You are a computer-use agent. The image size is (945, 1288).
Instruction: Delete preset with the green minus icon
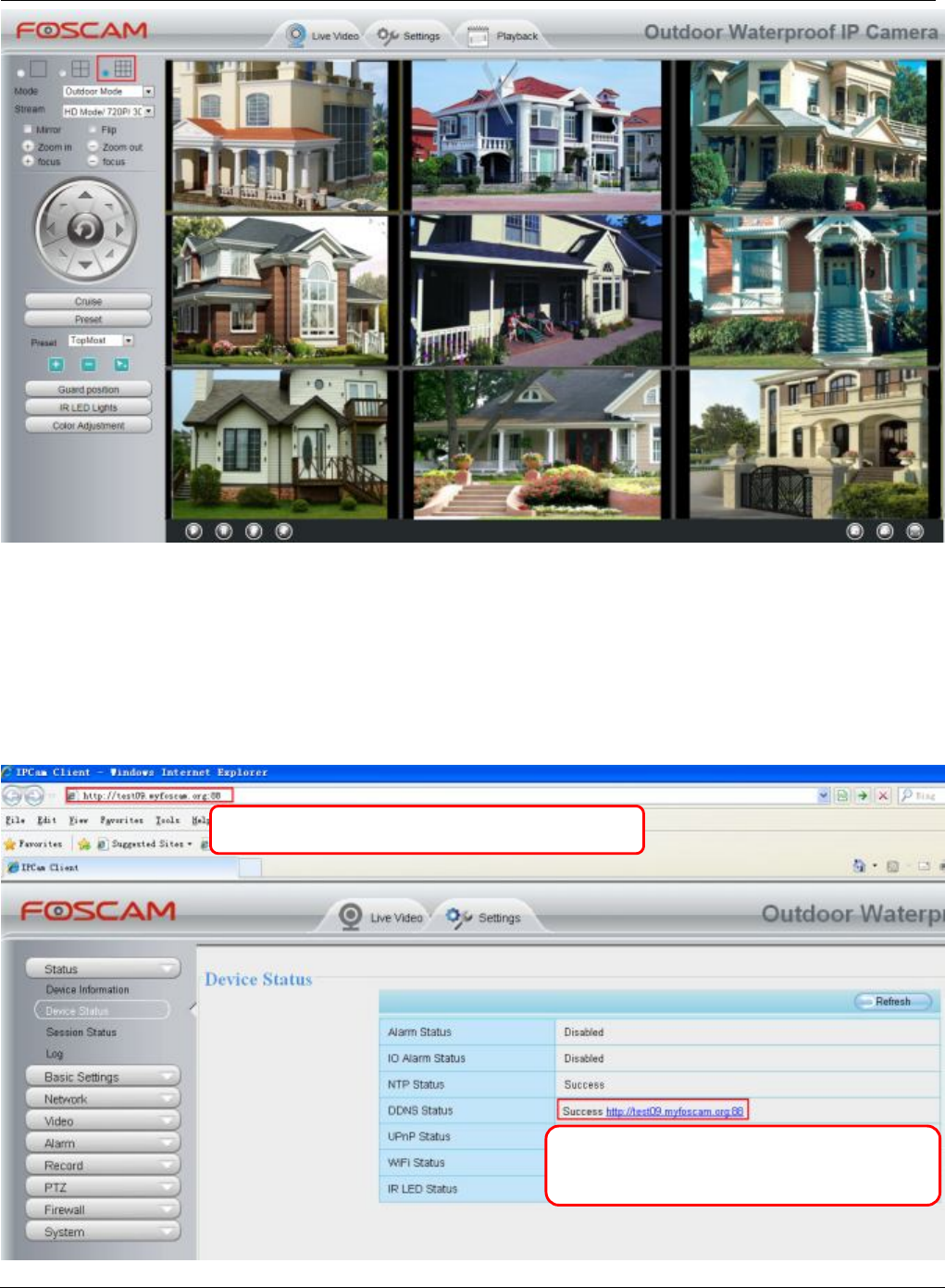point(89,365)
